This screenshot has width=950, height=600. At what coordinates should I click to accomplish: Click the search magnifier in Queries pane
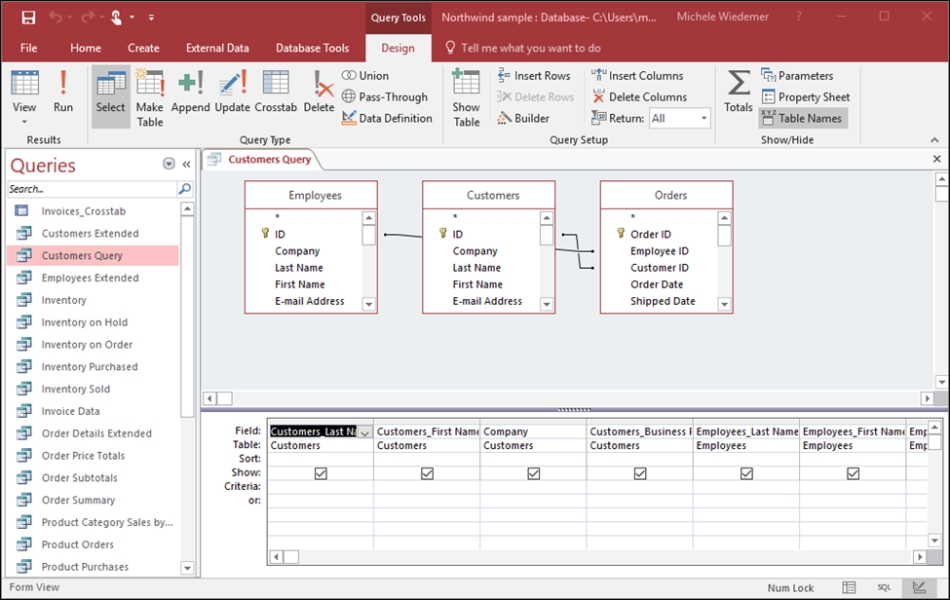(185, 189)
